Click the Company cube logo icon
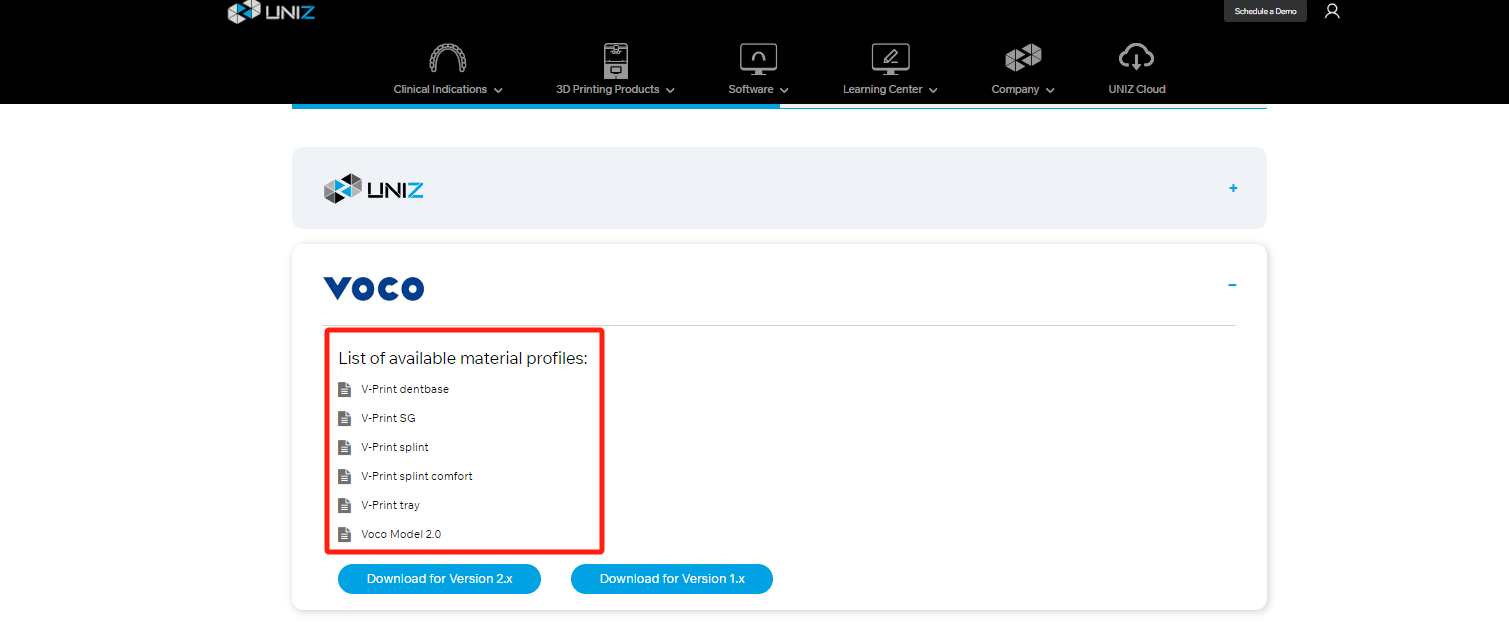The width and height of the screenshot is (1509, 622). (1023, 58)
